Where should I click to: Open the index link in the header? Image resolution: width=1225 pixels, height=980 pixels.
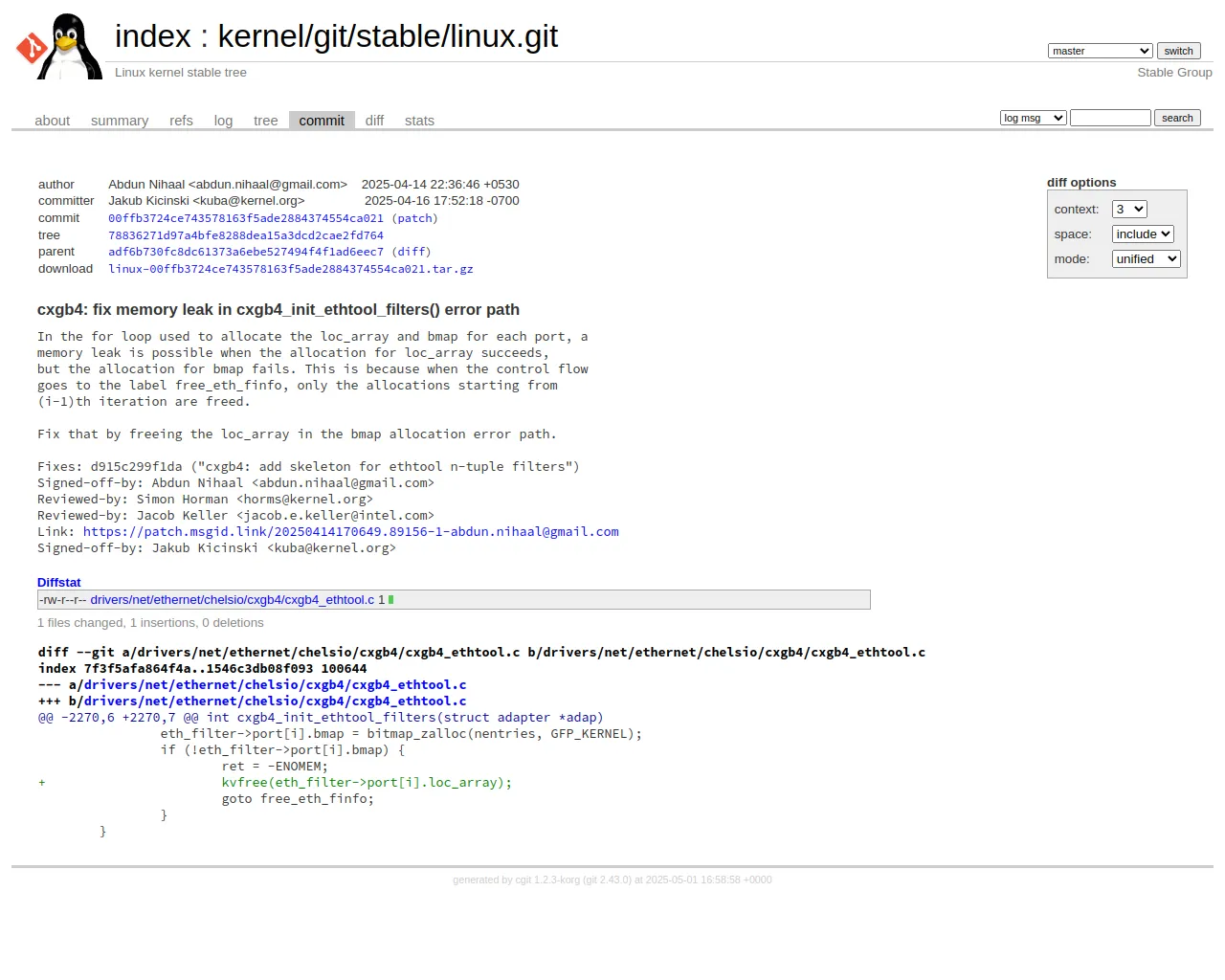[x=153, y=36]
